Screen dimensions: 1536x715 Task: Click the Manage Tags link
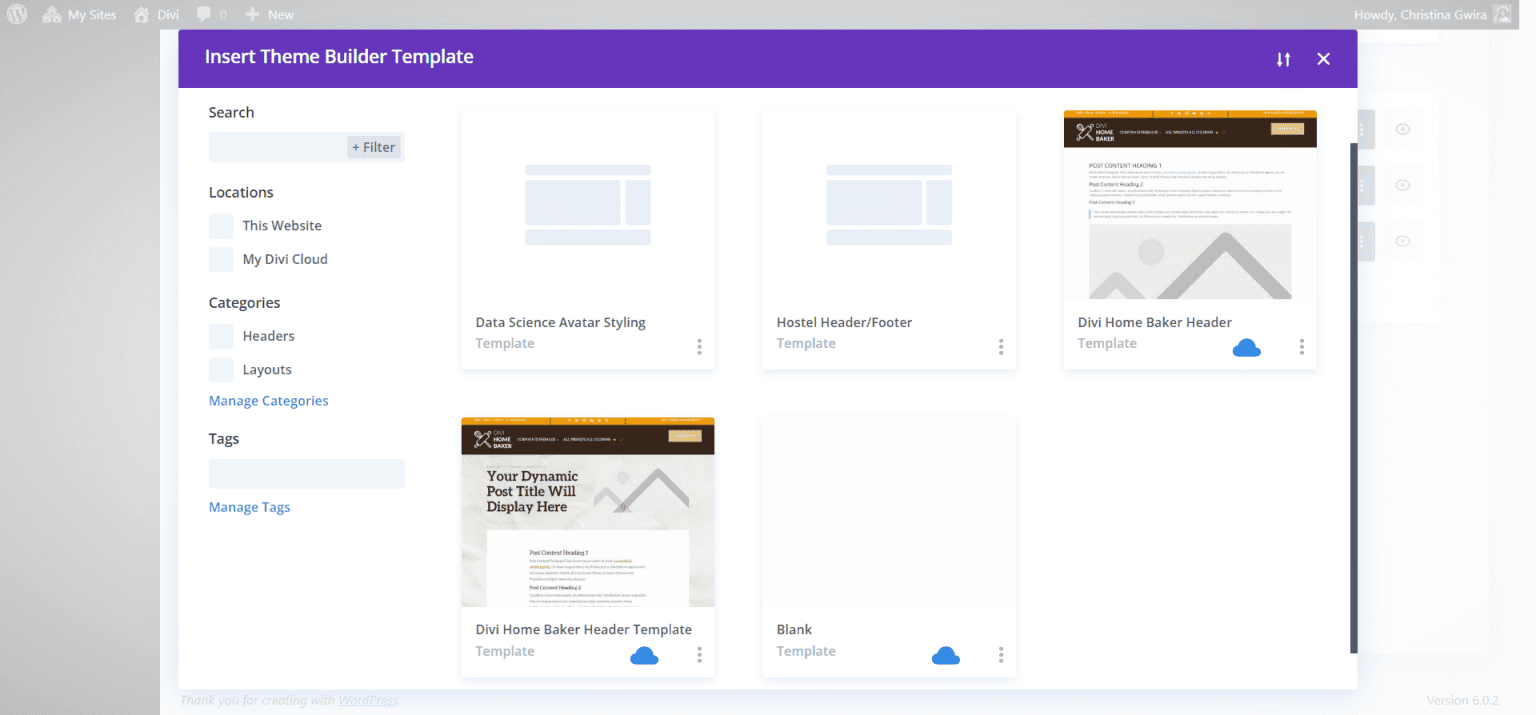point(249,507)
